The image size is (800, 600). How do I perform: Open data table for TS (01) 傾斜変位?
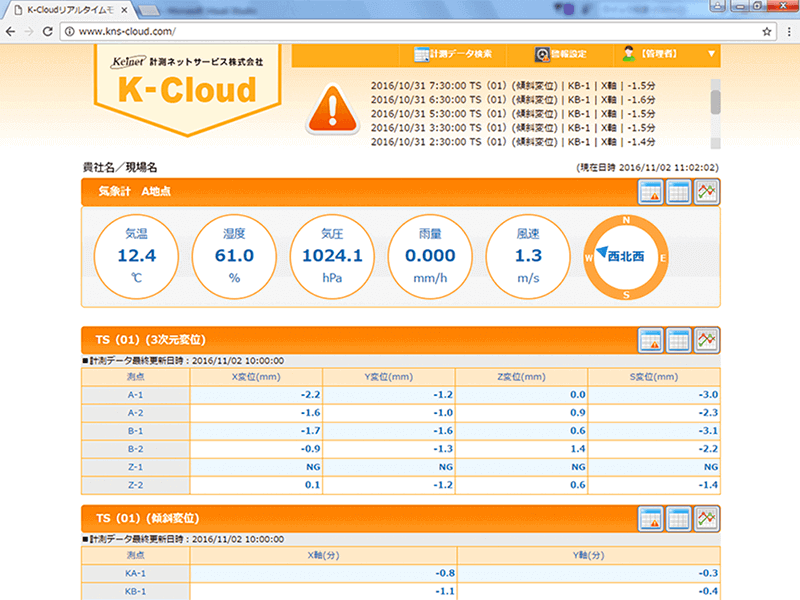680,518
